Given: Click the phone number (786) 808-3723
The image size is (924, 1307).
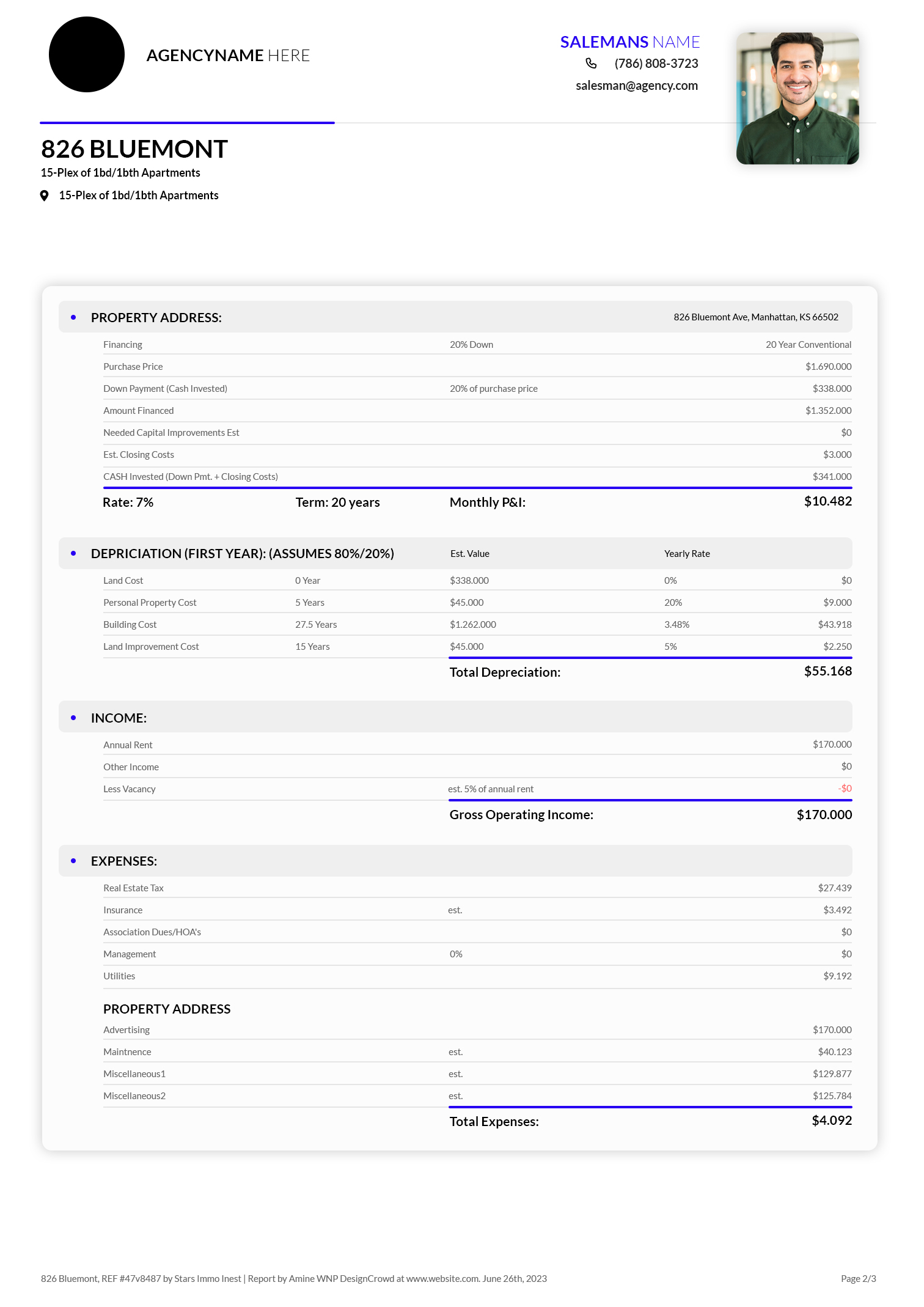Looking at the screenshot, I should [656, 64].
